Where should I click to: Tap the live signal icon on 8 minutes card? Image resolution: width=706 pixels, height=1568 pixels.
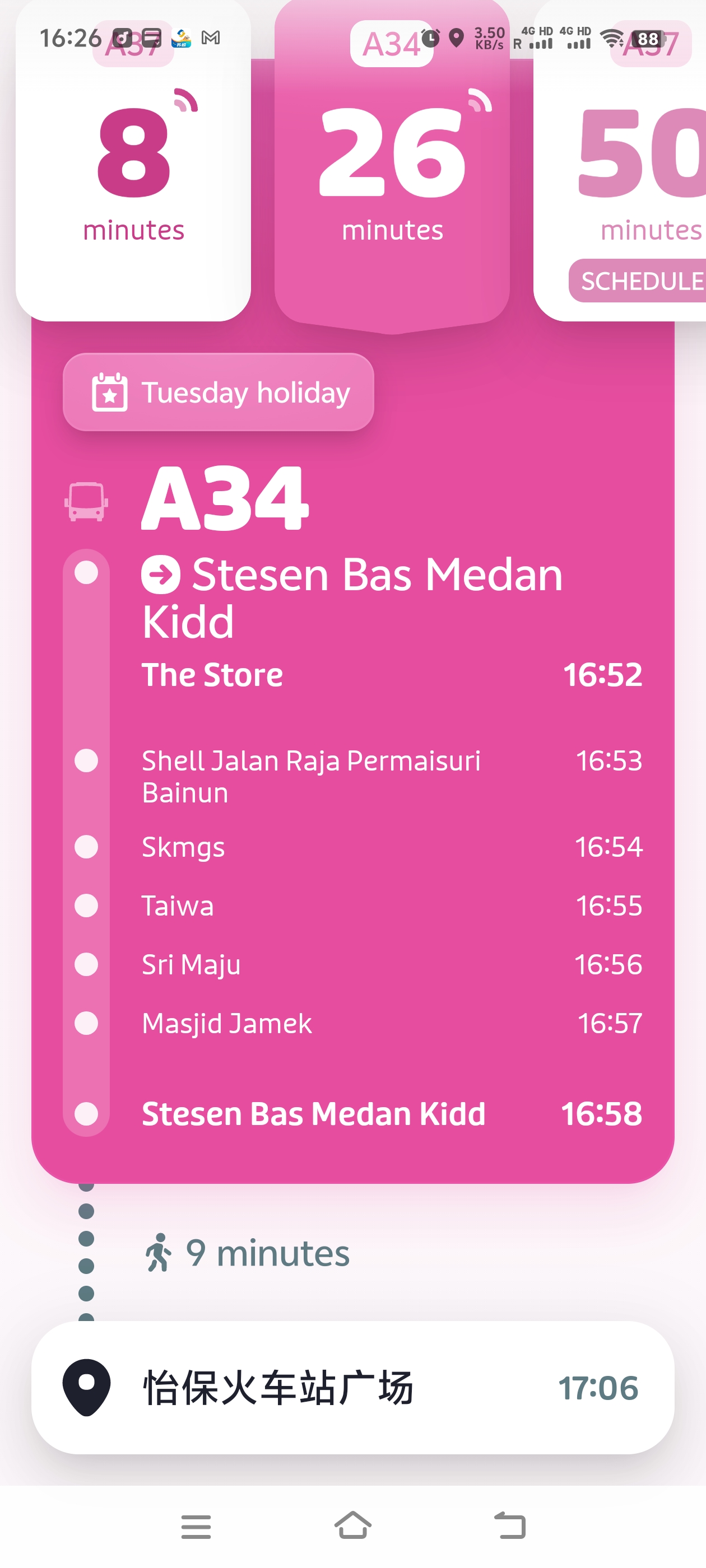[x=185, y=101]
